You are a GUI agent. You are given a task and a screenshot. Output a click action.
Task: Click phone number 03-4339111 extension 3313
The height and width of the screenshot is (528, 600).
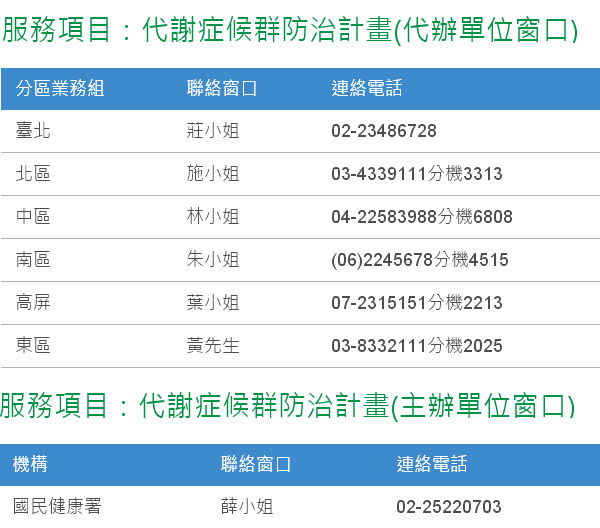point(416,174)
